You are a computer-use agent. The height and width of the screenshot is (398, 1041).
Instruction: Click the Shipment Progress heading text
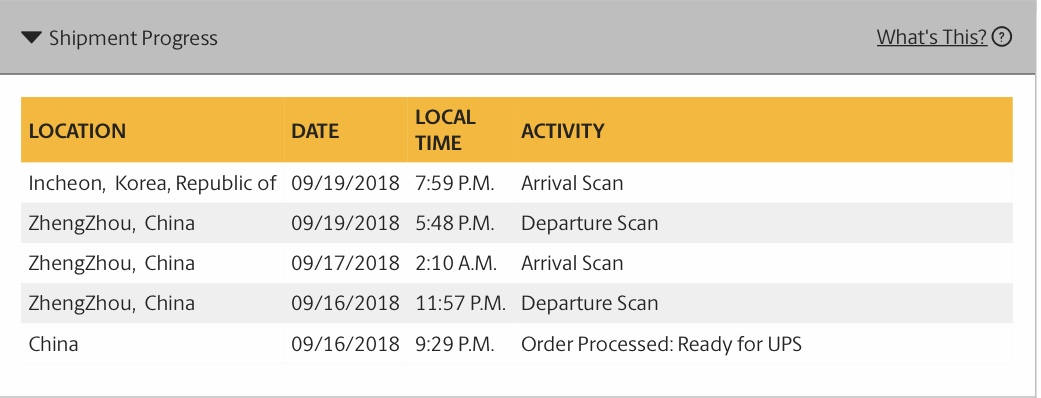(x=133, y=38)
